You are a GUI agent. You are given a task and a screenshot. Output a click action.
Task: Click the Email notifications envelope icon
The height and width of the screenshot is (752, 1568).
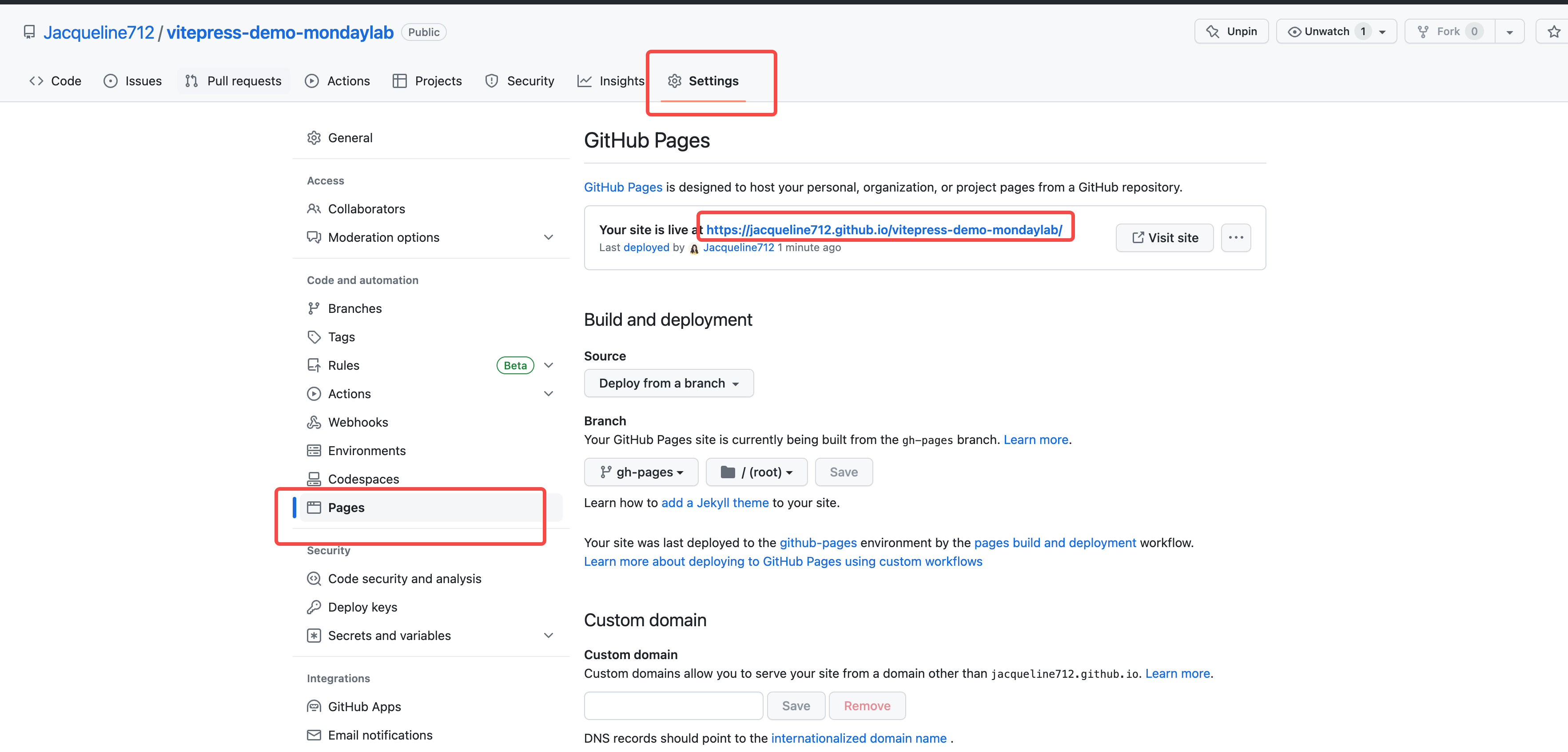click(x=314, y=735)
